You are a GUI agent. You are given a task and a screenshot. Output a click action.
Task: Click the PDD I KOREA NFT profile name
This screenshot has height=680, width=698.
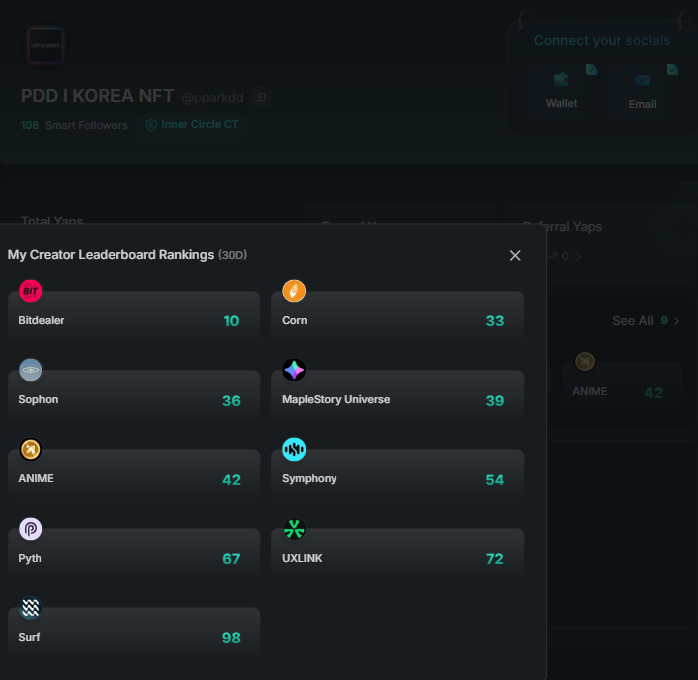click(97, 96)
